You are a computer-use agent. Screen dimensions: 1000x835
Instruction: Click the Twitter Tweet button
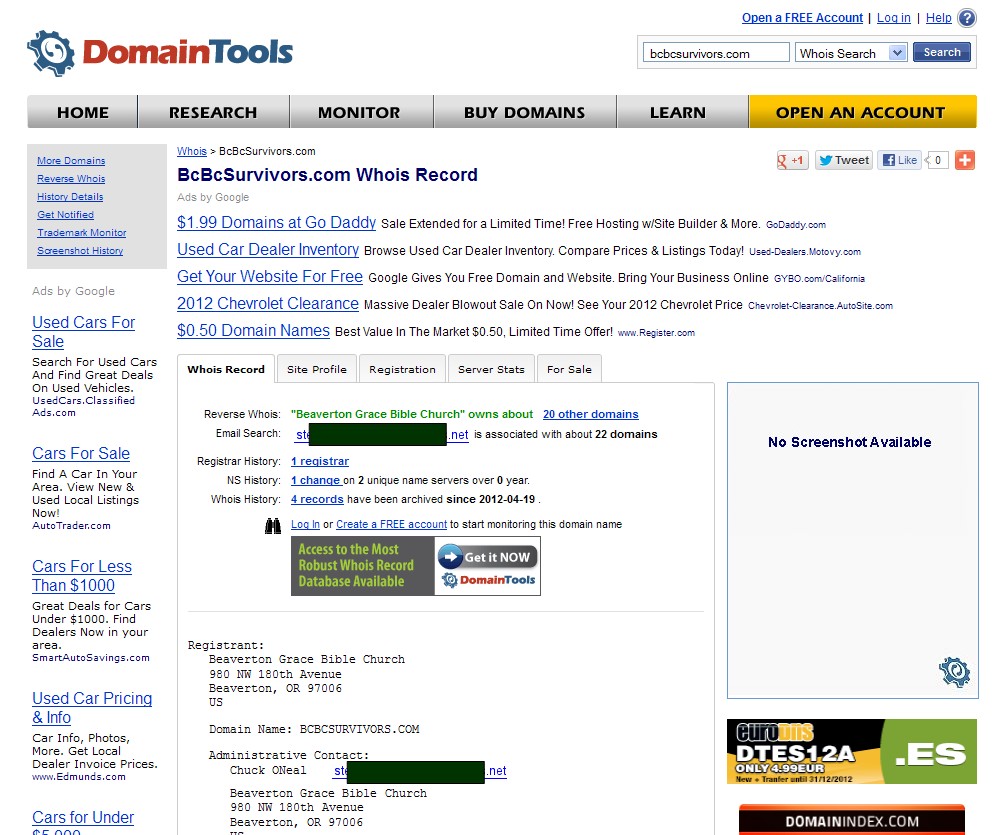pyautogui.click(x=843, y=160)
